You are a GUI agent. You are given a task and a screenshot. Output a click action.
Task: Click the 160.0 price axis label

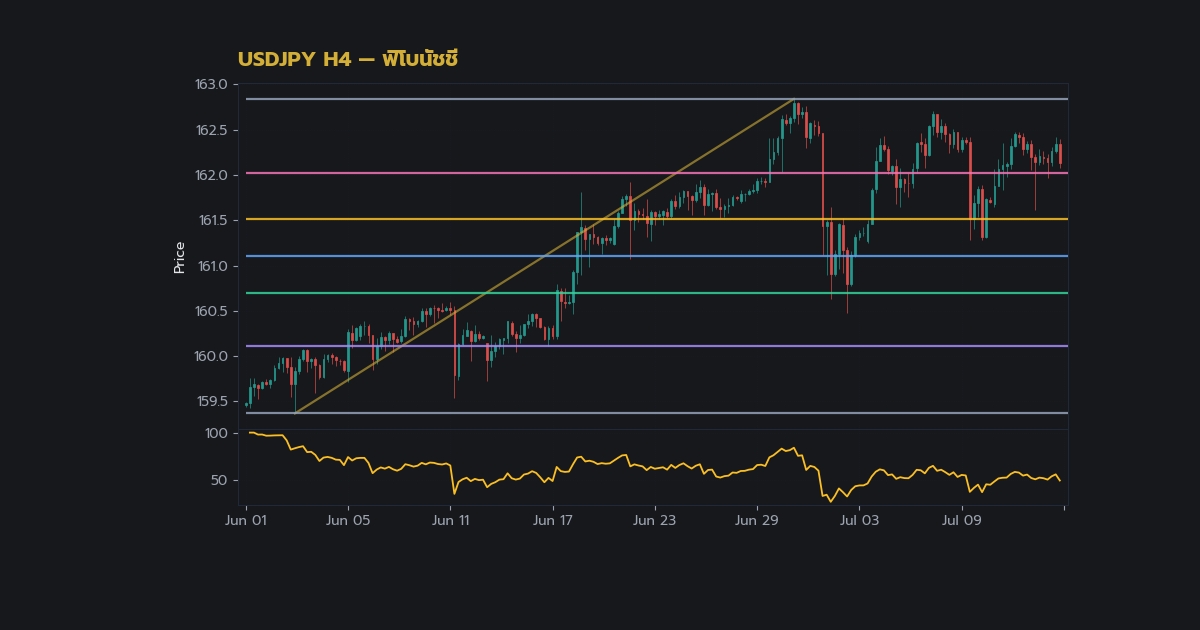pos(211,356)
